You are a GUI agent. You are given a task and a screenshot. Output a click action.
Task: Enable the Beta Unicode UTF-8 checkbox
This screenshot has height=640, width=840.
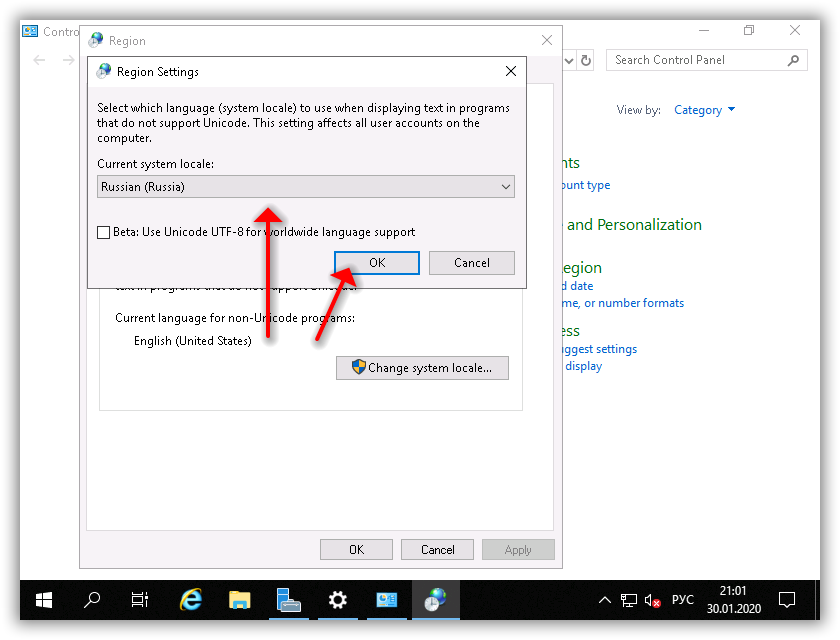[x=104, y=232]
